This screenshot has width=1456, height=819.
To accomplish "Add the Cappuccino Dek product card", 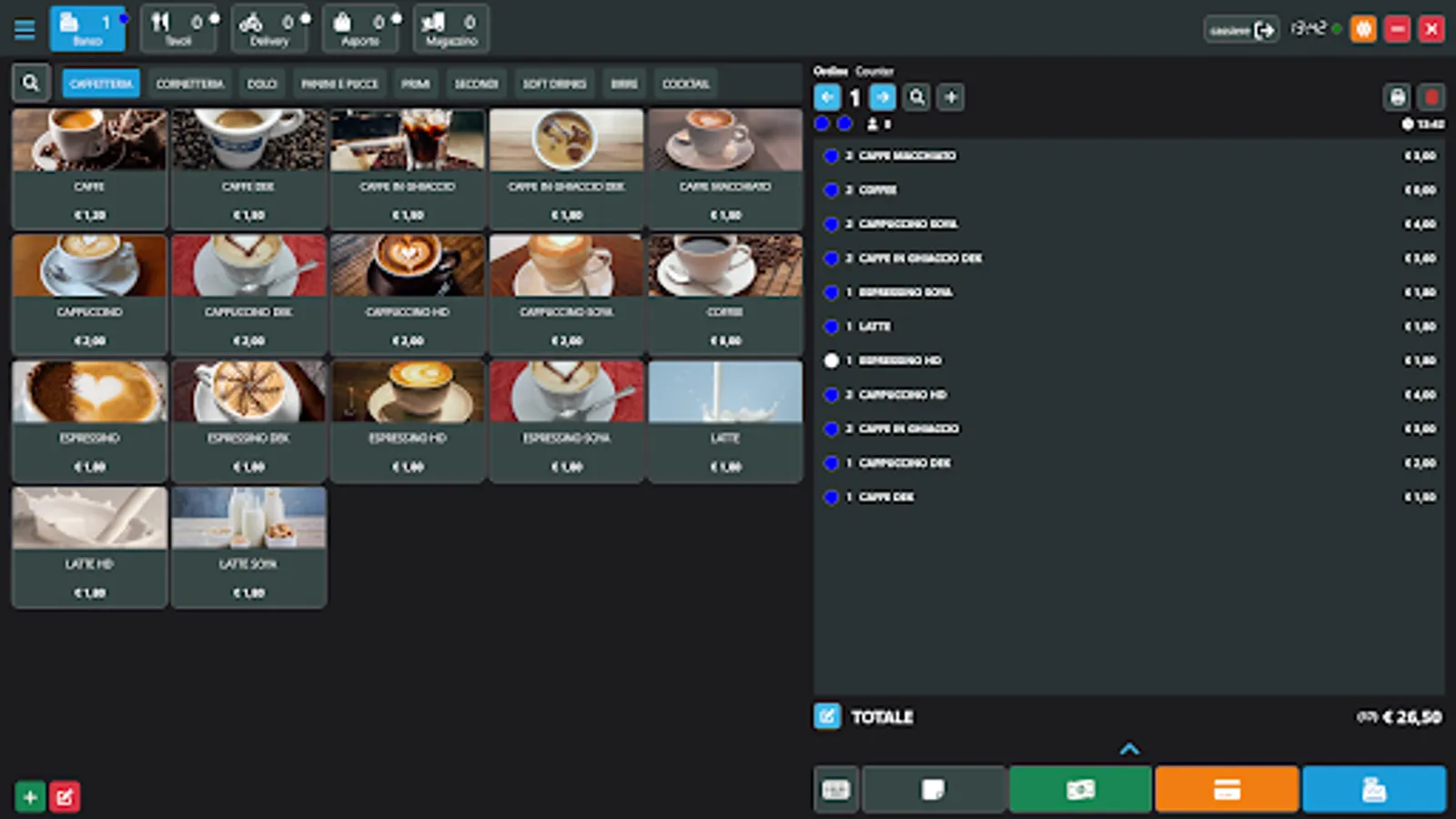I will tap(248, 294).
